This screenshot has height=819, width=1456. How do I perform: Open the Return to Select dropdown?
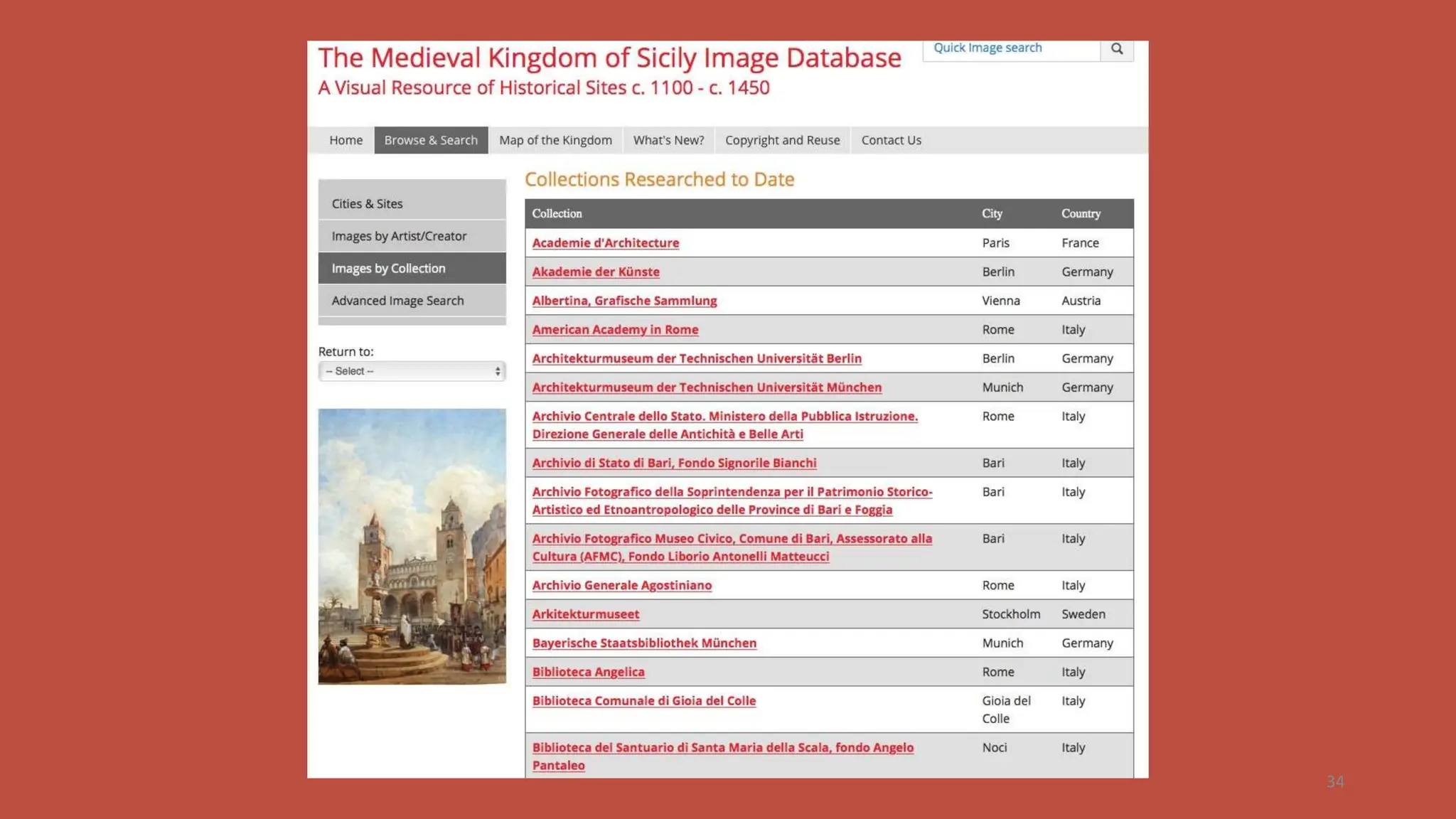point(412,371)
